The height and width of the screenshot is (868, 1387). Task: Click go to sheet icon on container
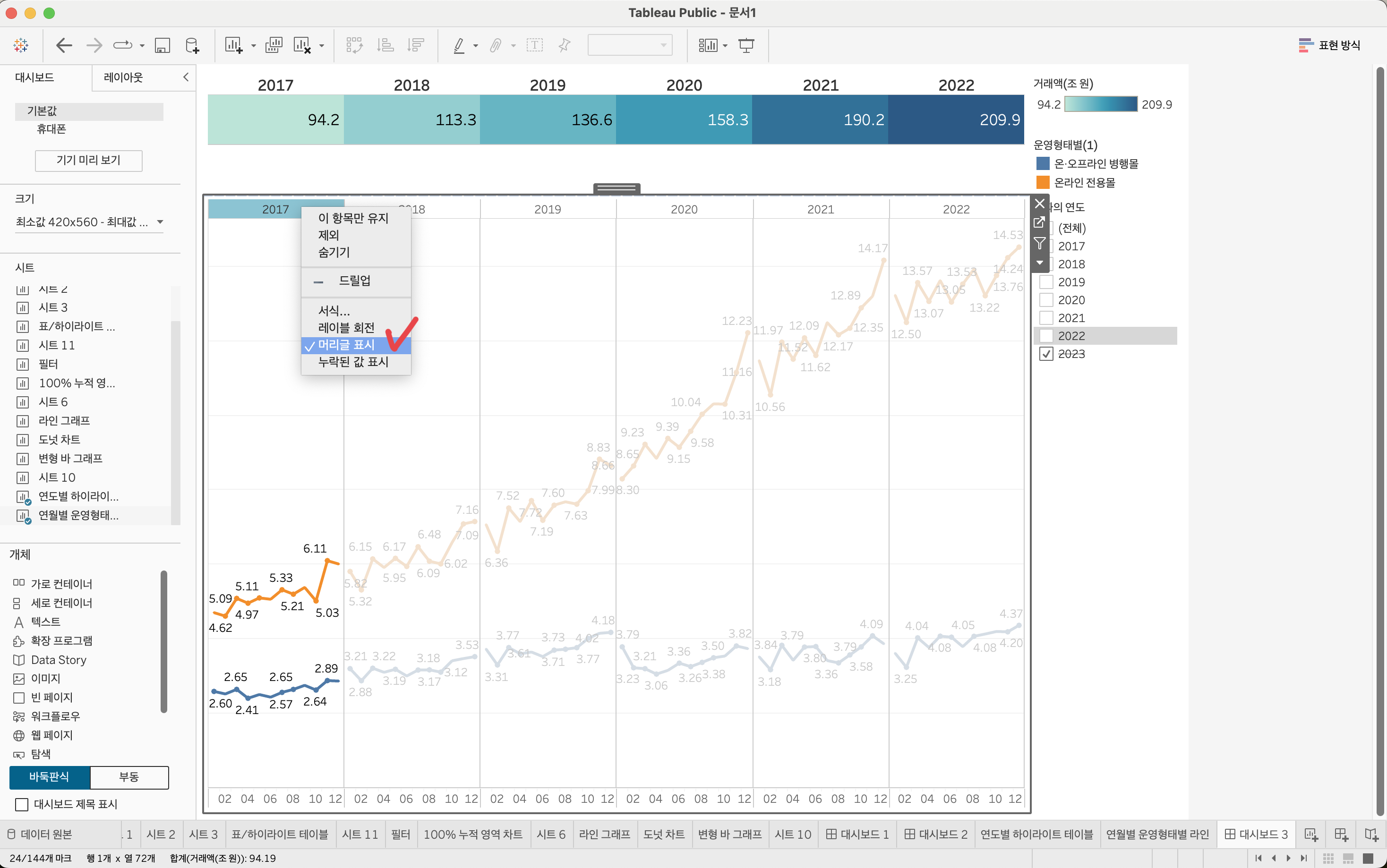click(x=1039, y=223)
